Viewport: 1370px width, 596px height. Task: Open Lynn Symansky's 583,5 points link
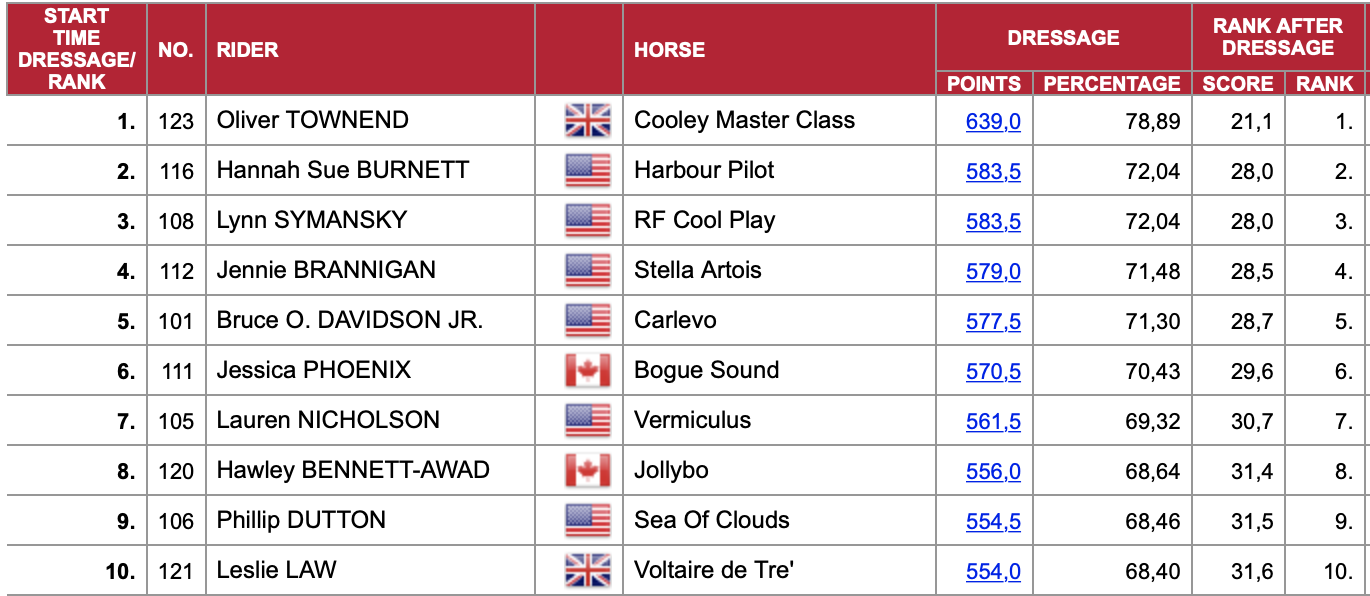pyautogui.click(x=993, y=222)
